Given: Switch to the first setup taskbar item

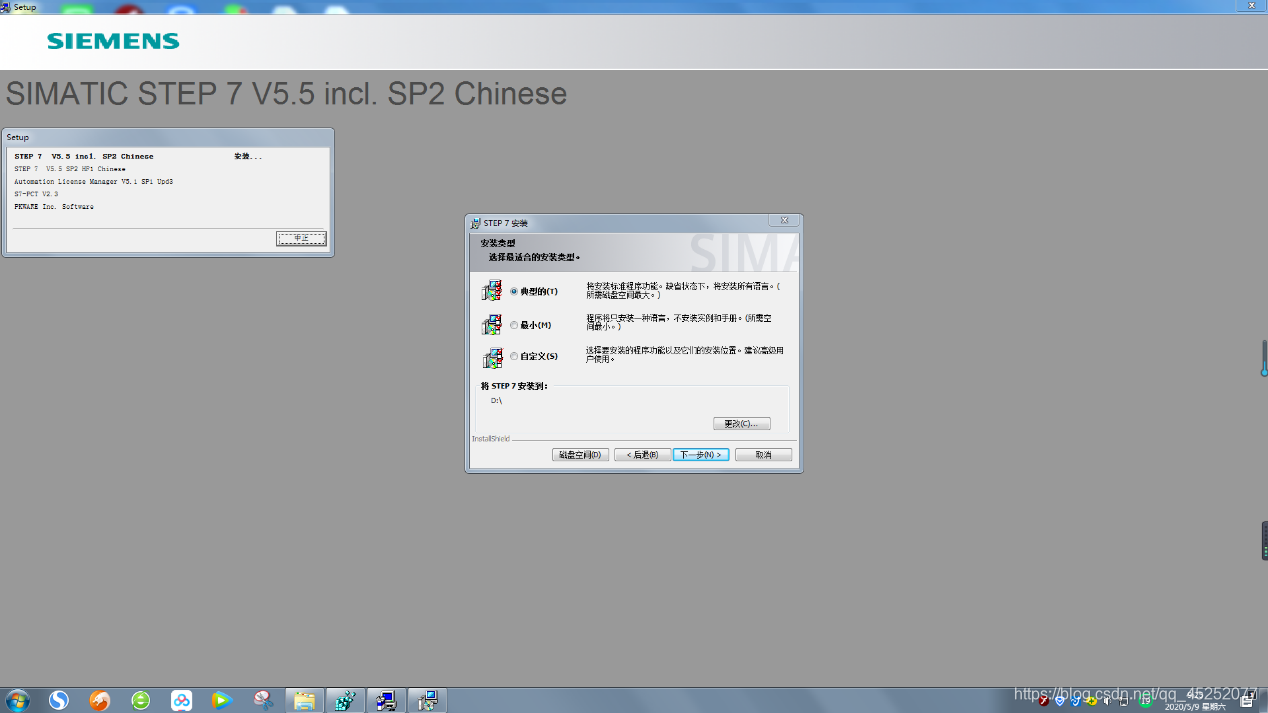Looking at the screenshot, I should click(x=345, y=700).
